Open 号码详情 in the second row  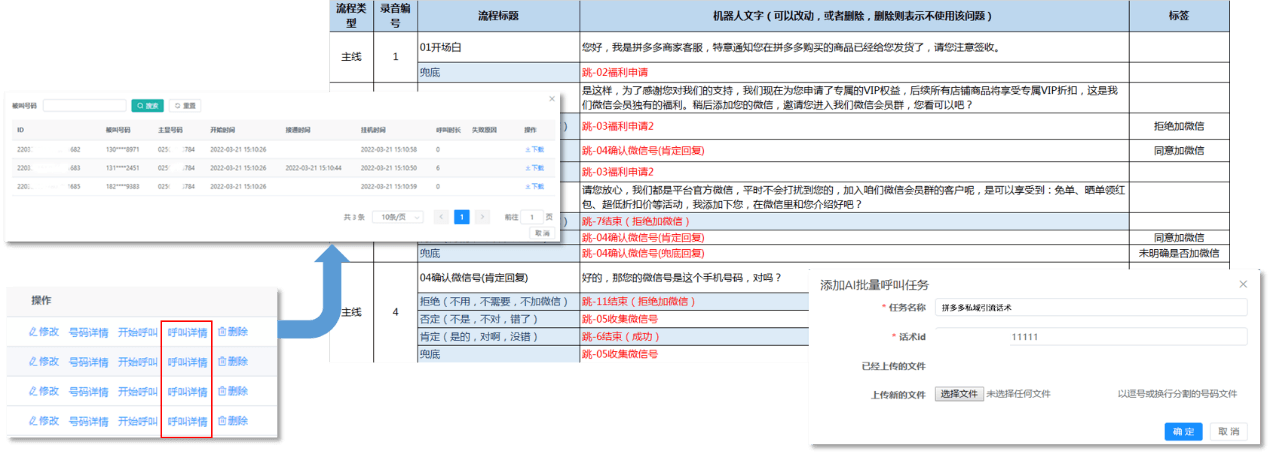coord(89,361)
